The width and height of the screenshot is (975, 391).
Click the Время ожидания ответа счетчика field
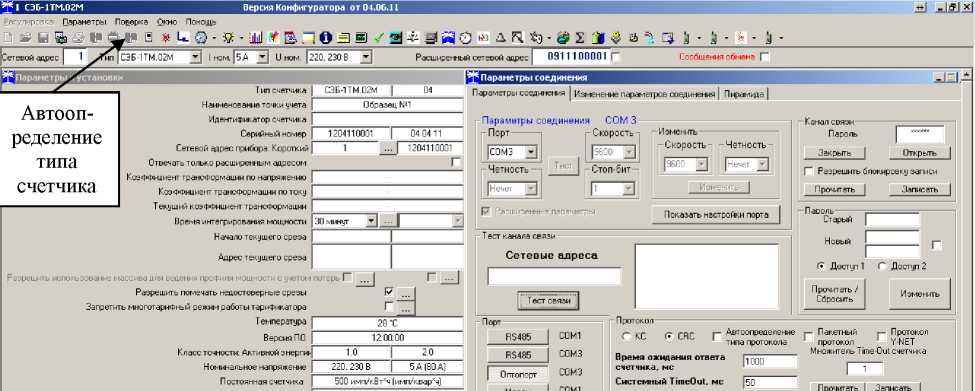pyautogui.click(x=770, y=362)
